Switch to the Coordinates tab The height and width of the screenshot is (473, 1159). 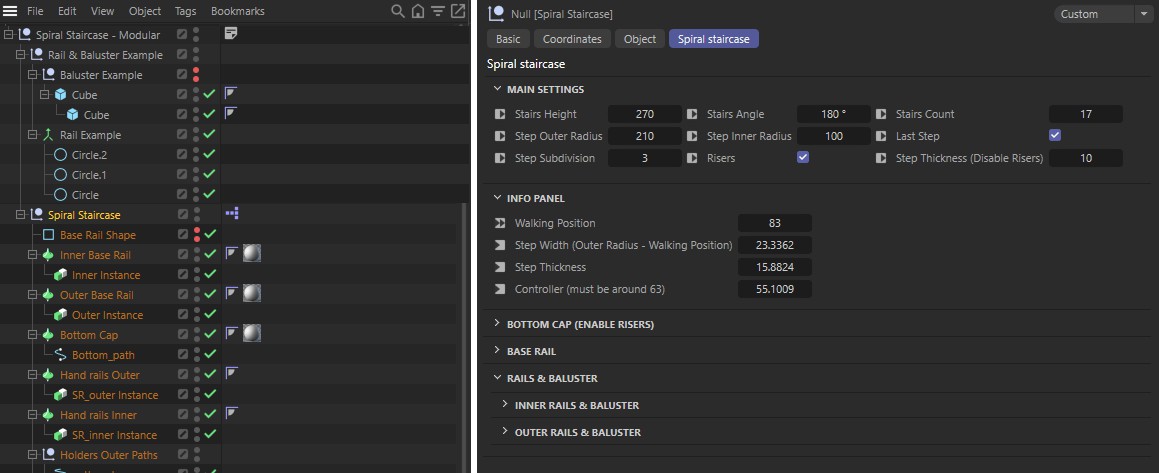click(572, 39)
